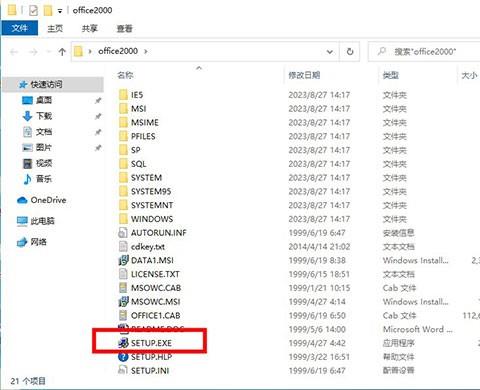Open 文档 in the navigation pane
This screenshot has width=480, height=390.
click(44, 132)
